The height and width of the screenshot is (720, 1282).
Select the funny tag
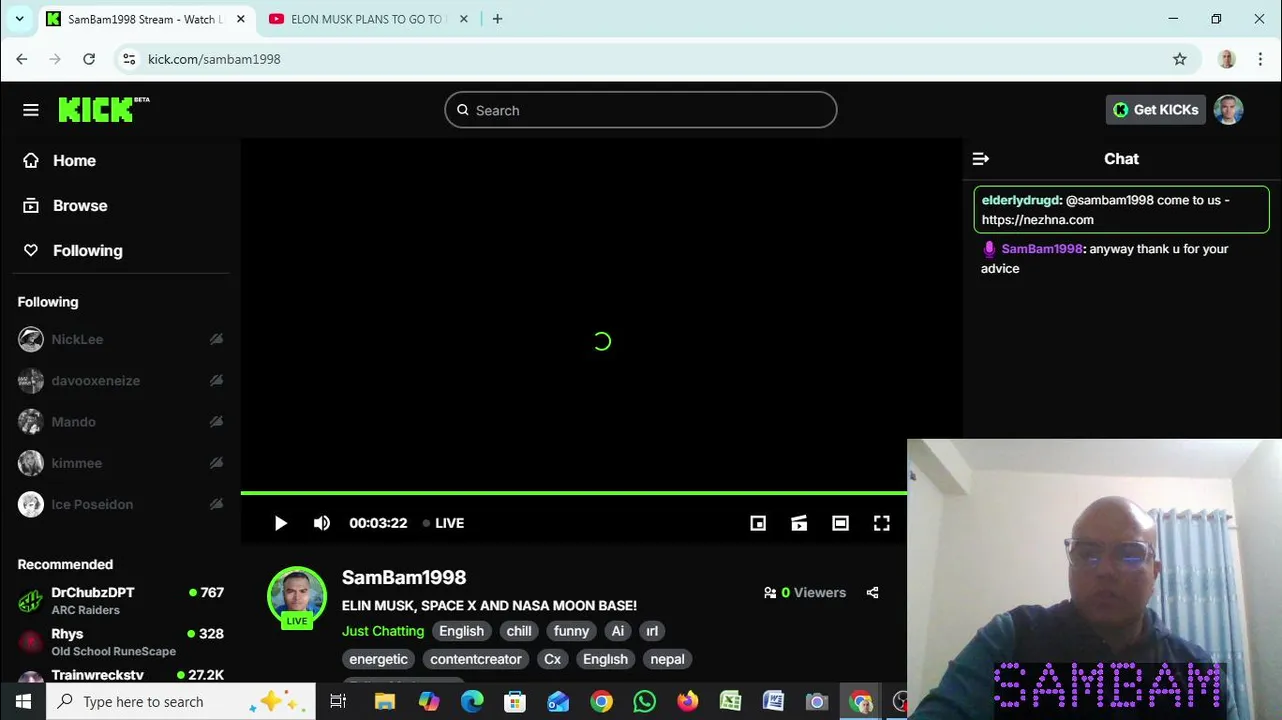pyautogui.click(x=572, y=631)
